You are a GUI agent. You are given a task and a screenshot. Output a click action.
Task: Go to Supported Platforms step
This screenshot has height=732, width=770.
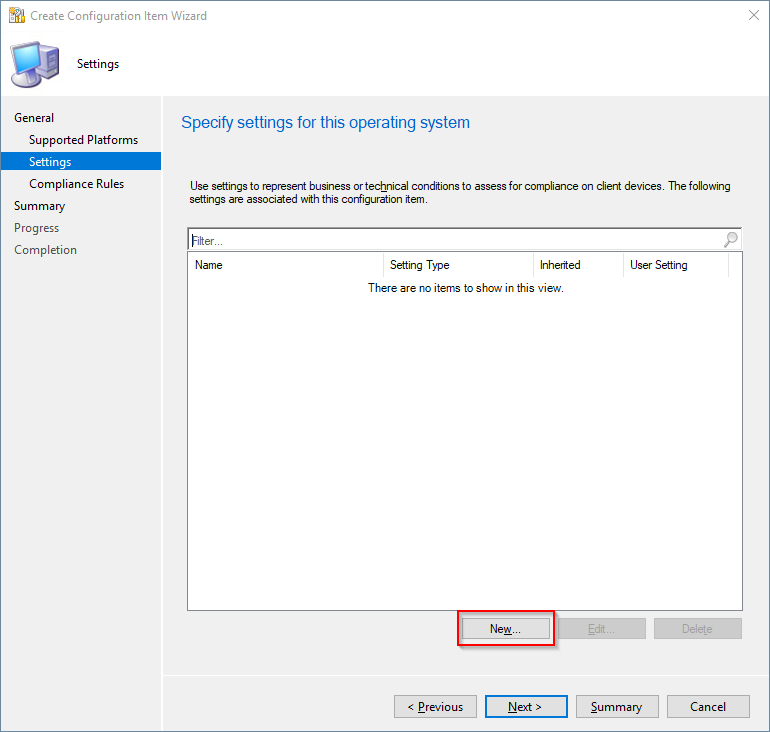[83, 140]
